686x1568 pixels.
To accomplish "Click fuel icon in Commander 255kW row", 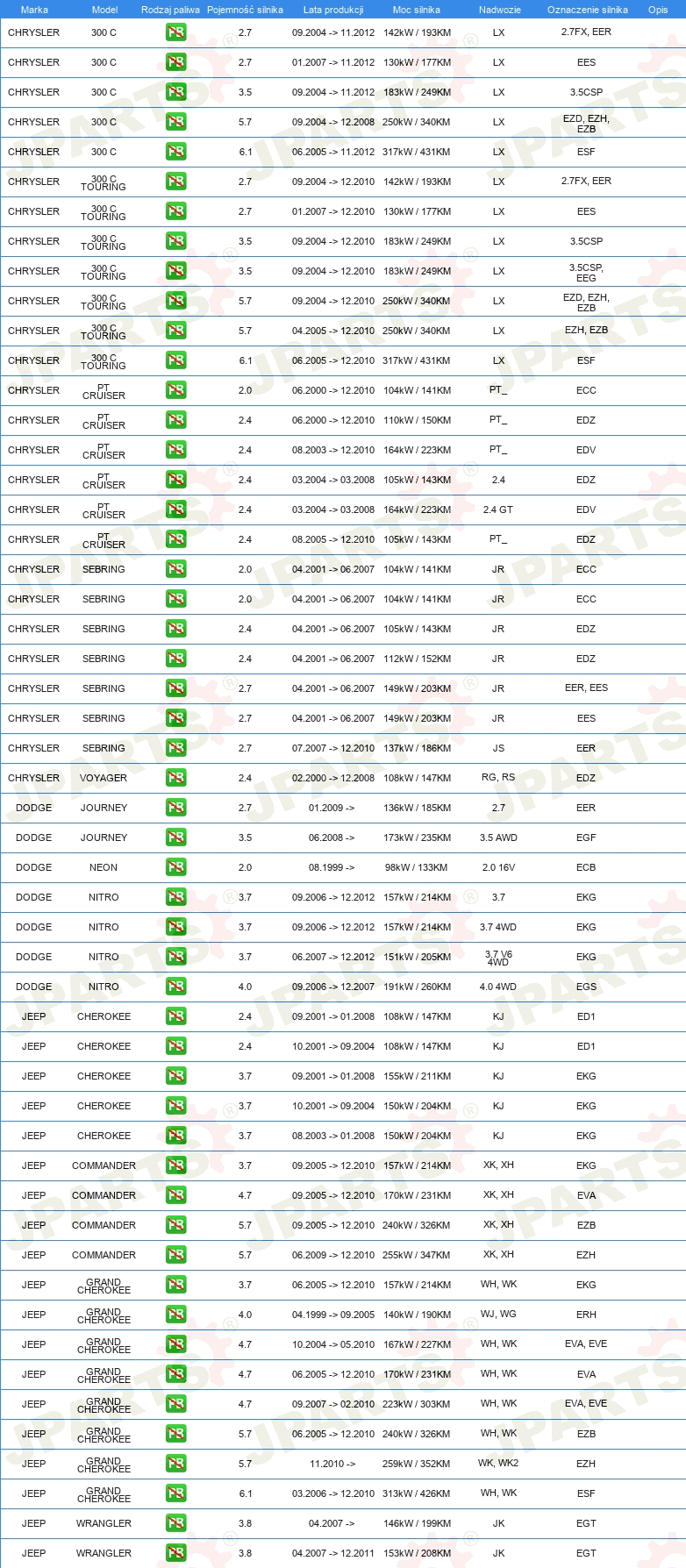I will (x=175, y=1255).
